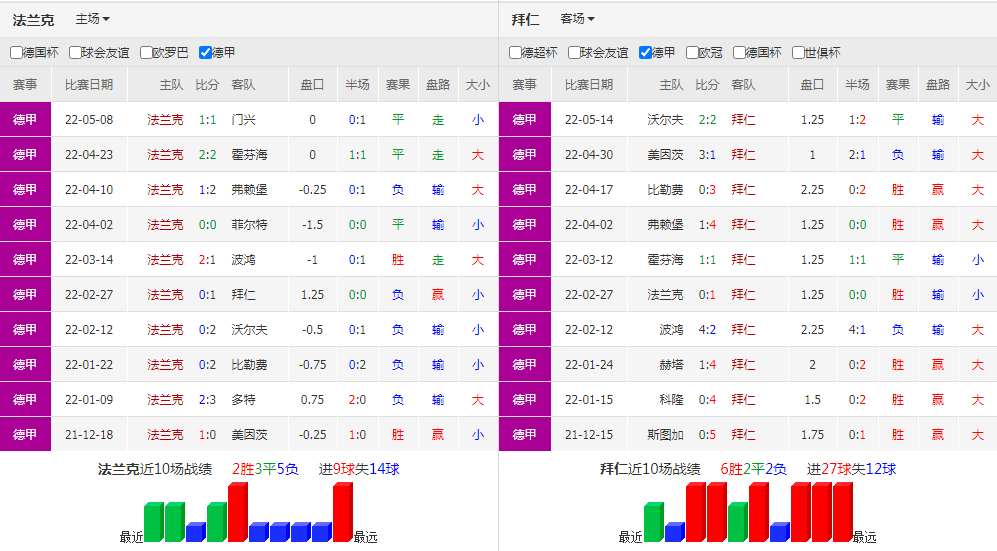Toggle the 球会友谊 checkbox under 法兰克
997x551 pixels.
pyautogui.click(x=75, y=53)
